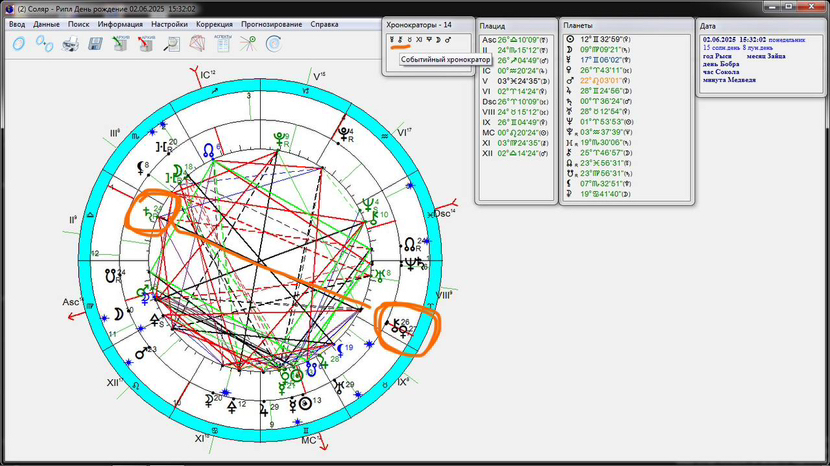Open the Данные menu
This screenshot has height=466, width=830.
point(46,24)
